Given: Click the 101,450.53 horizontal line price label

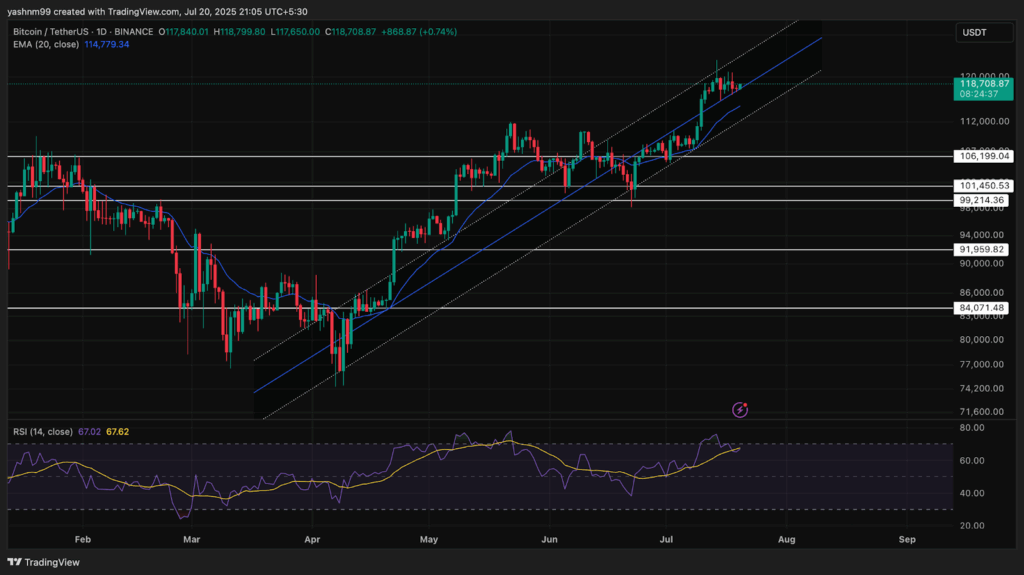Looking at the screenshot, I should point(984,186).
